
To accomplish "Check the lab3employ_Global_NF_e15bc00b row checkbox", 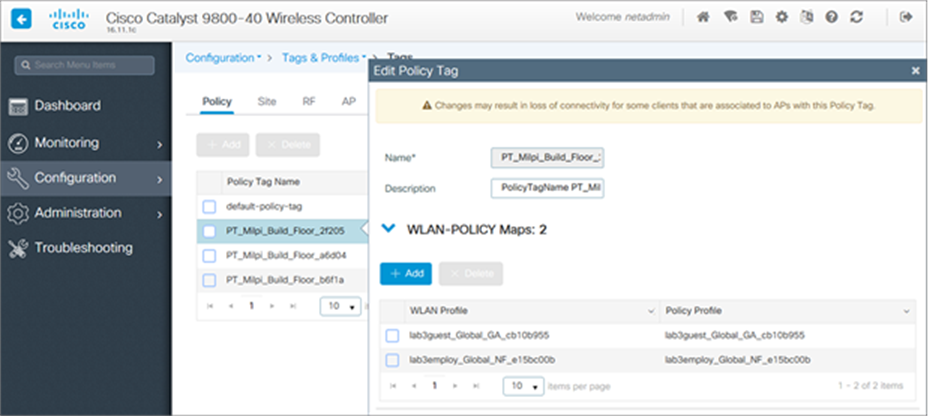I will pos(392,360).
